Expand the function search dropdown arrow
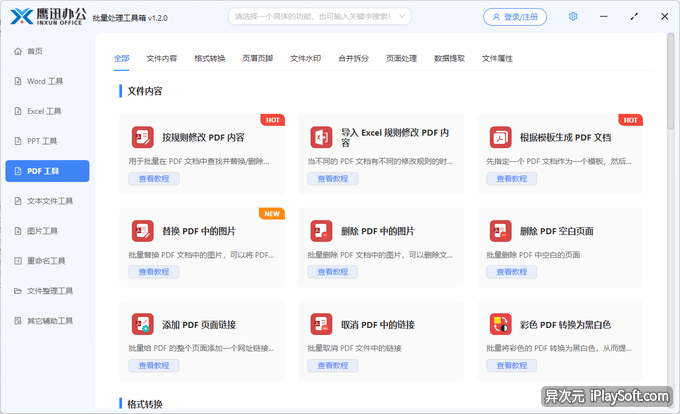 pyautogui.click(x=402, y=16)
